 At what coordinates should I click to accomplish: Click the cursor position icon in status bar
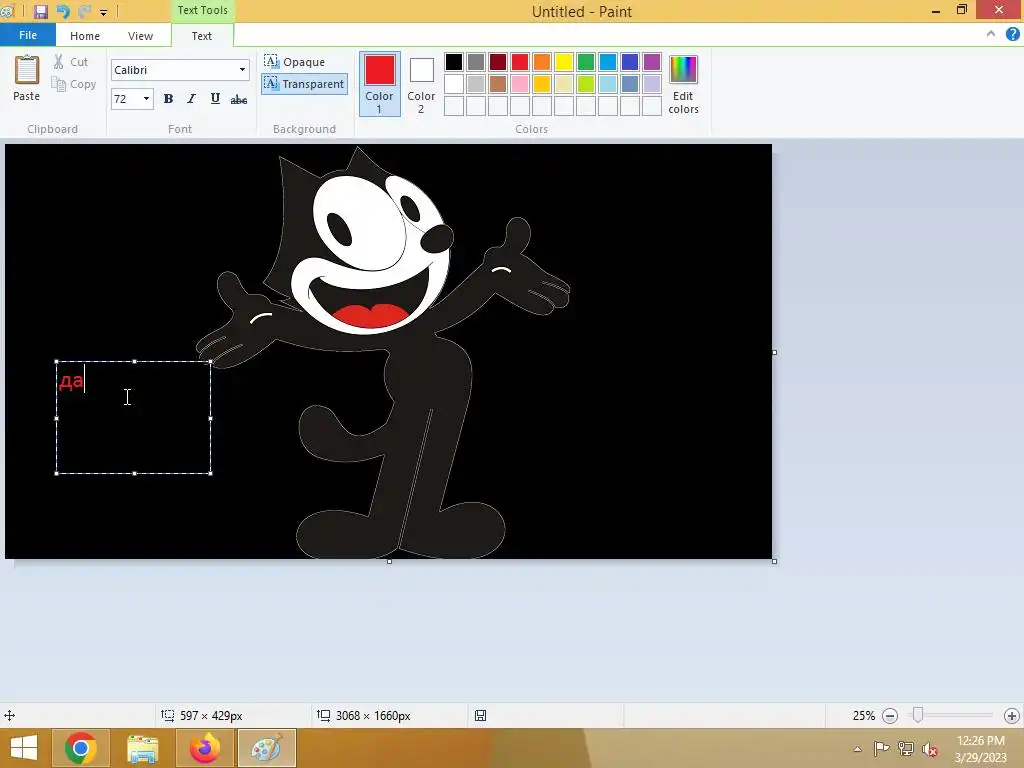9,716
